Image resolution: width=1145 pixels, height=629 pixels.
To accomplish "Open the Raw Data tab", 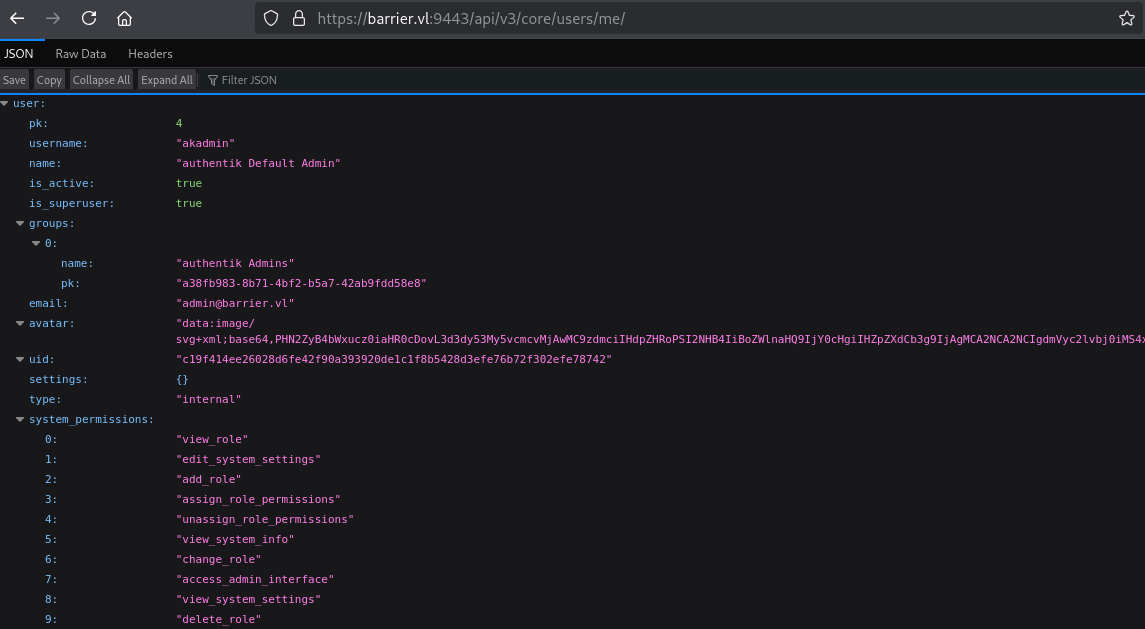I will point(80,54).
